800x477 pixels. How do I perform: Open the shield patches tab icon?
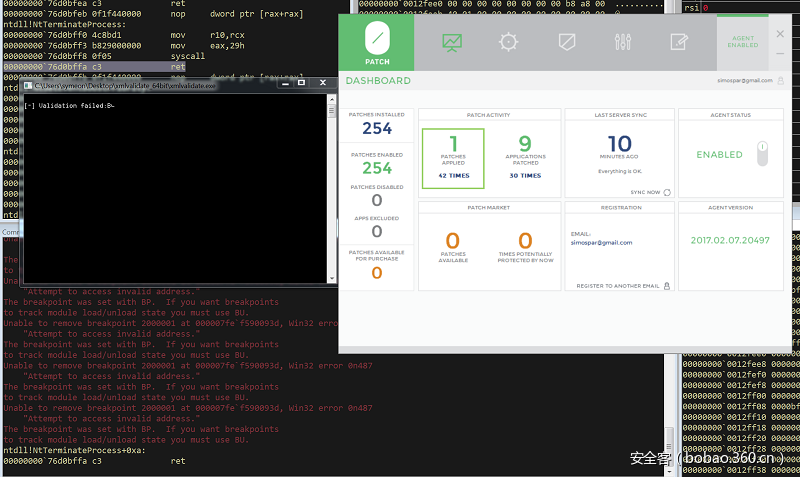pyautogui.click(x=566, y=42)
